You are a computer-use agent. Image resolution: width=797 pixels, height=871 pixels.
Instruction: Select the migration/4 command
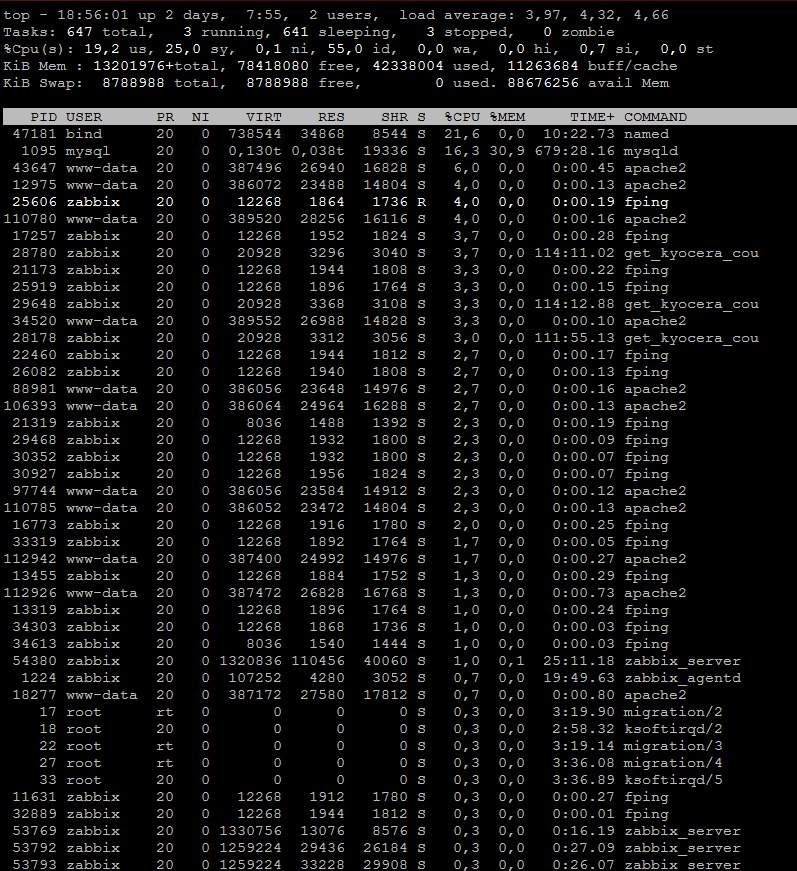[673, 763]
